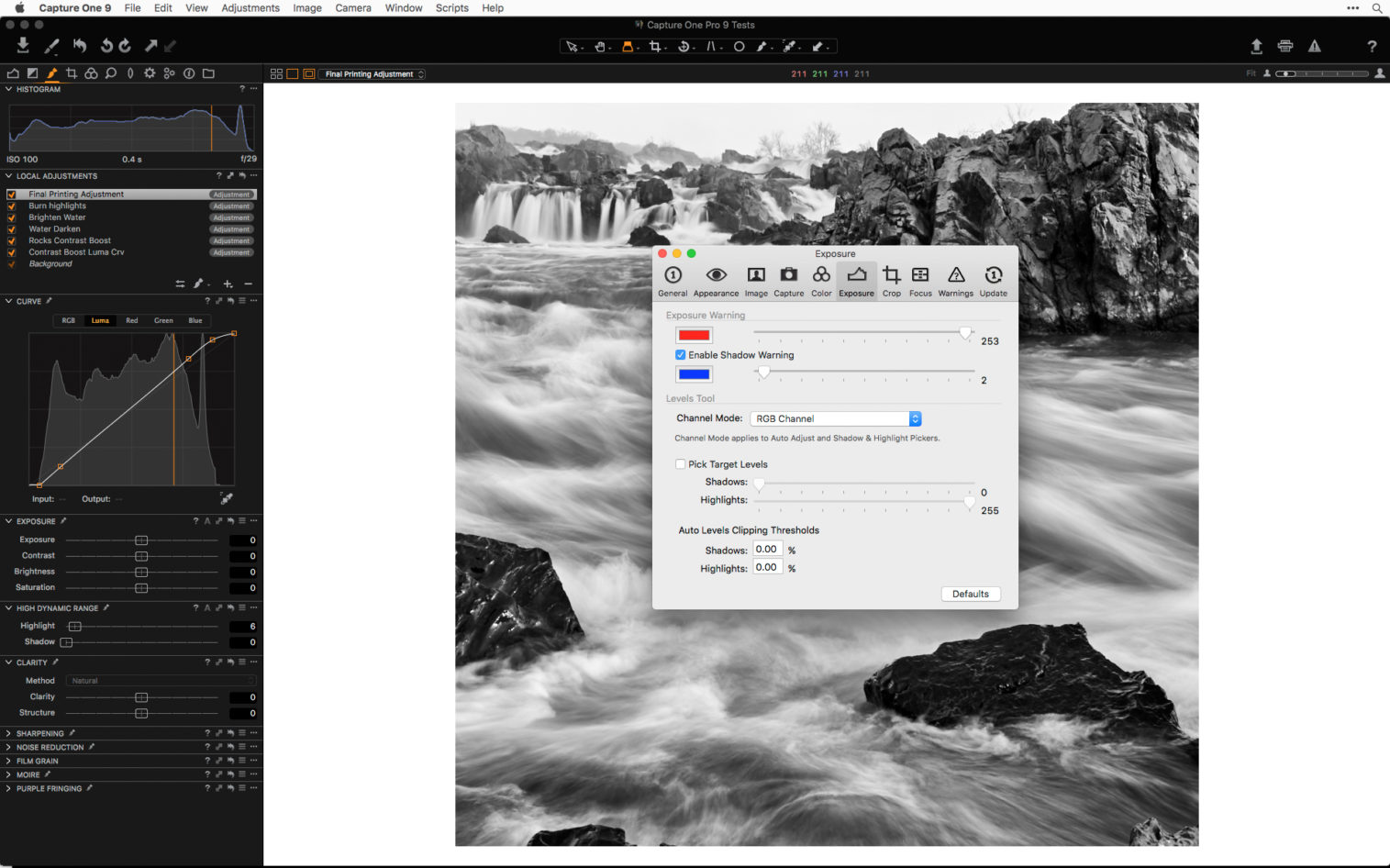Activate the Spot Removal cursor tool
The width and height of the screenshot is (1390, 868).
[739, 46]
